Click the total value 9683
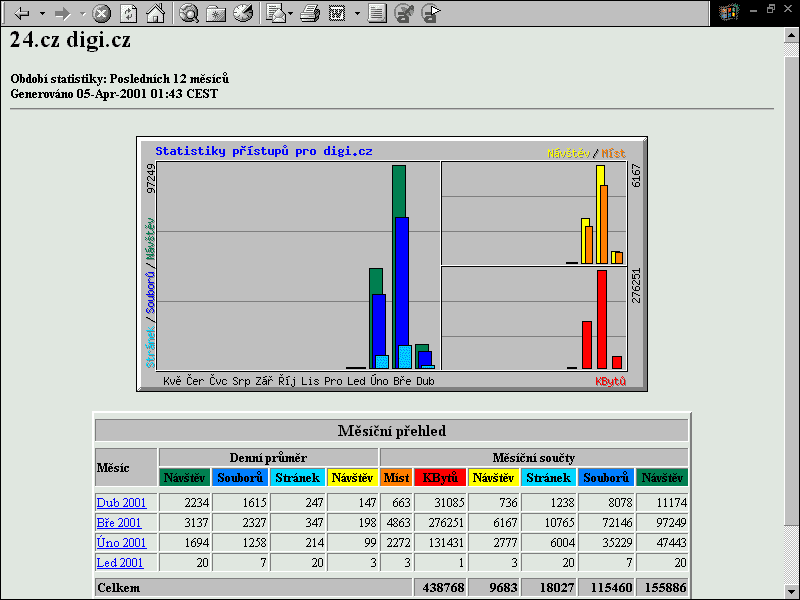800x600 pixels. coord(503,588)
